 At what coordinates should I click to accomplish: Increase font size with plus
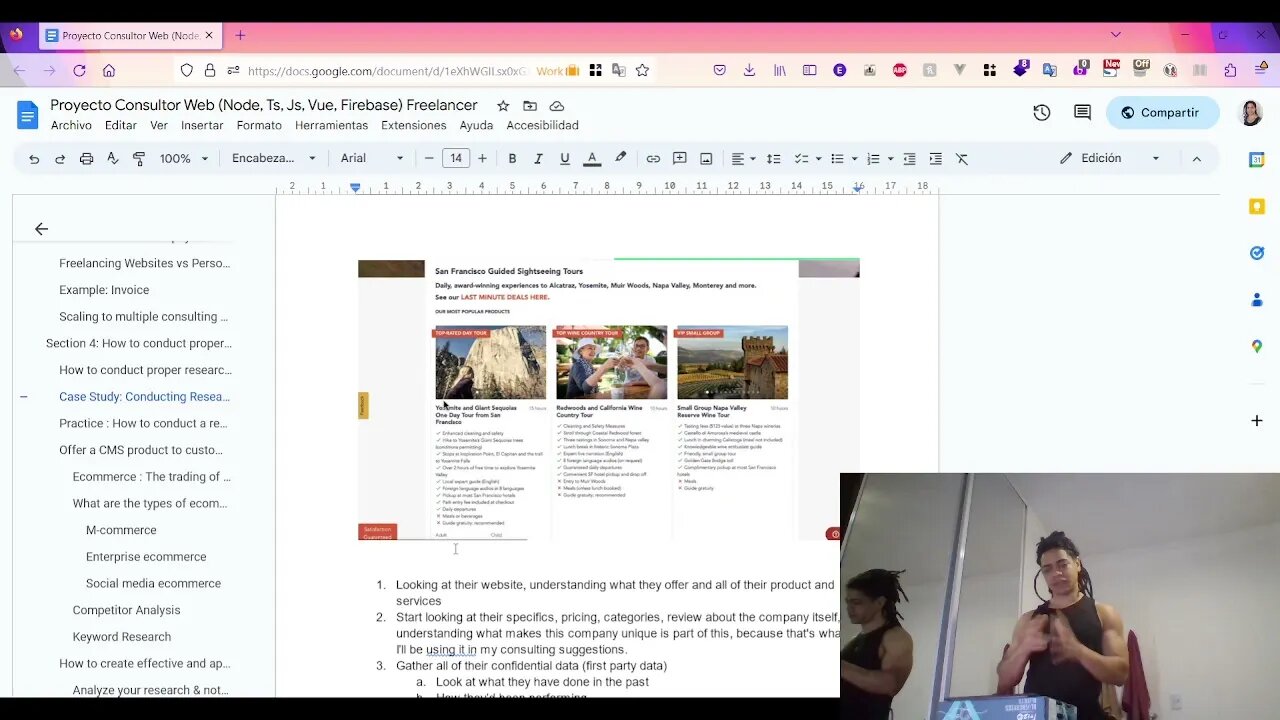tap(482, 159)
